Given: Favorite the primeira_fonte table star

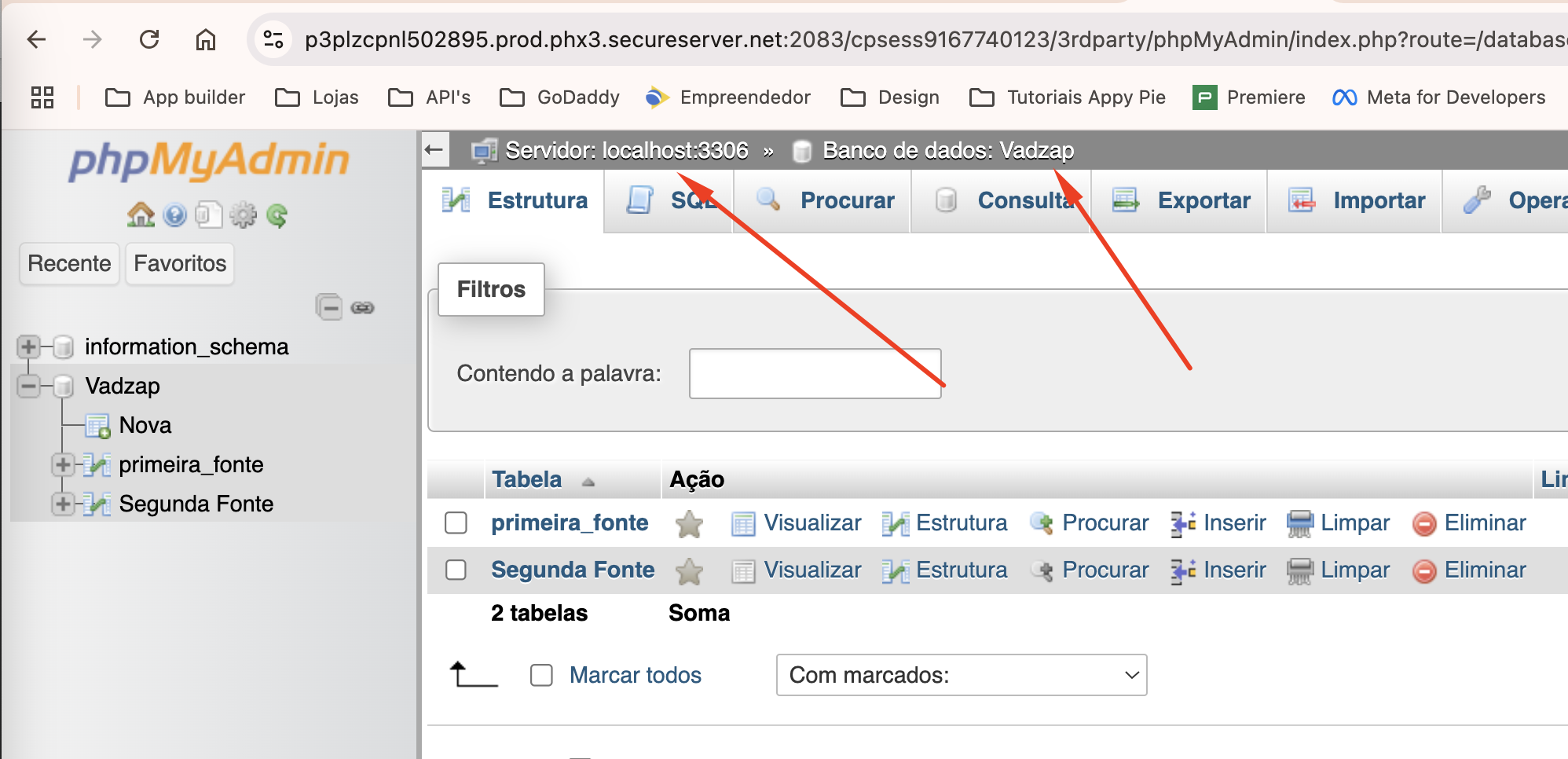Looking at the screenshot, I should [x=689, y=523].
